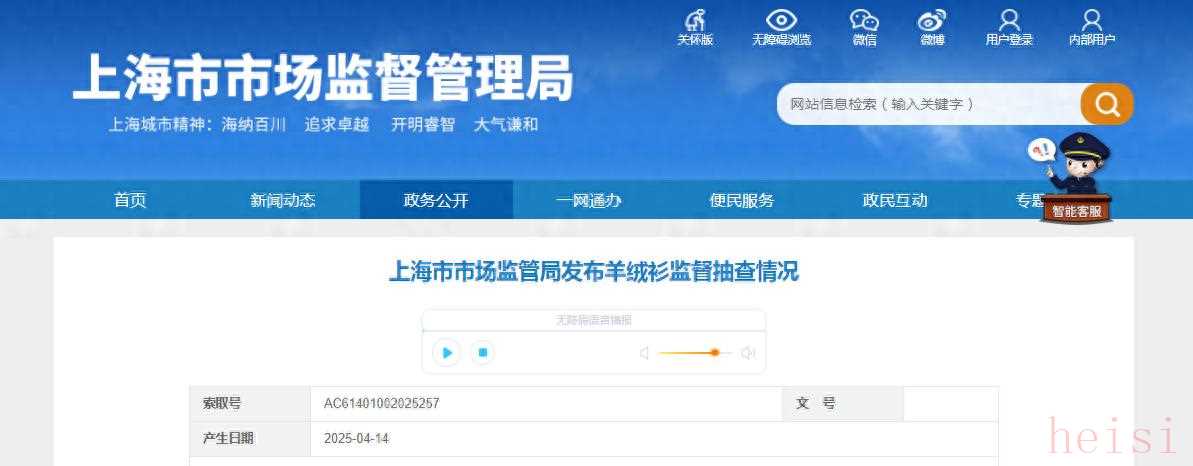Click the 用户登录 user icon
Screen dimensions: 1193x466
point(1009,20)
